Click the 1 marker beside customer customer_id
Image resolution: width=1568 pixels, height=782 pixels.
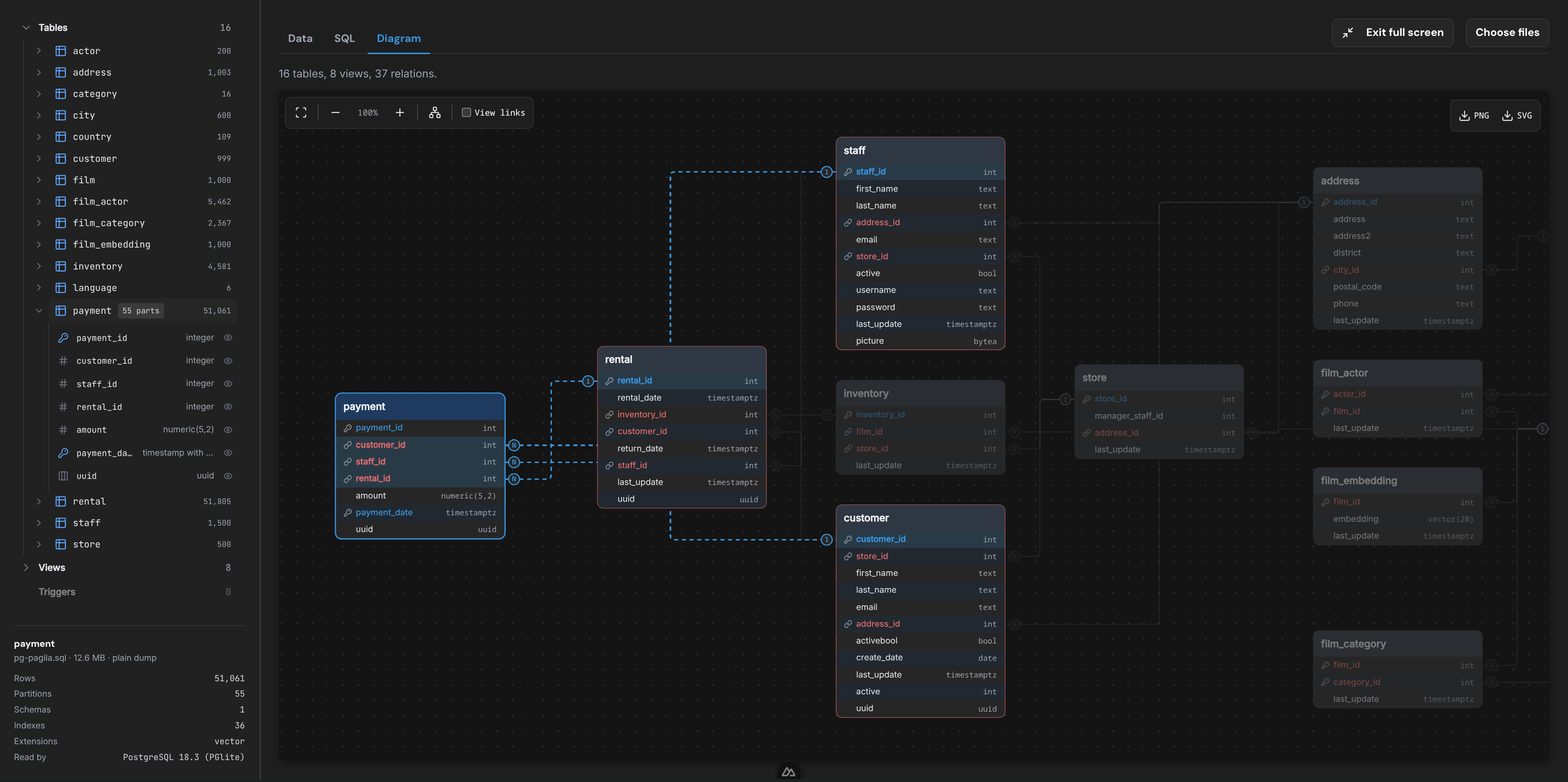click(x=827, y=540)
